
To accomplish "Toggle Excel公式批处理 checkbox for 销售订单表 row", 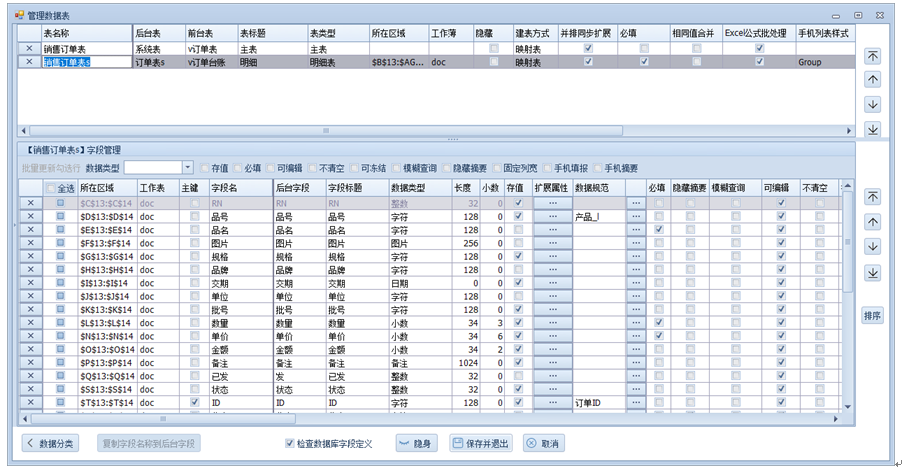I will pos(759,48).
